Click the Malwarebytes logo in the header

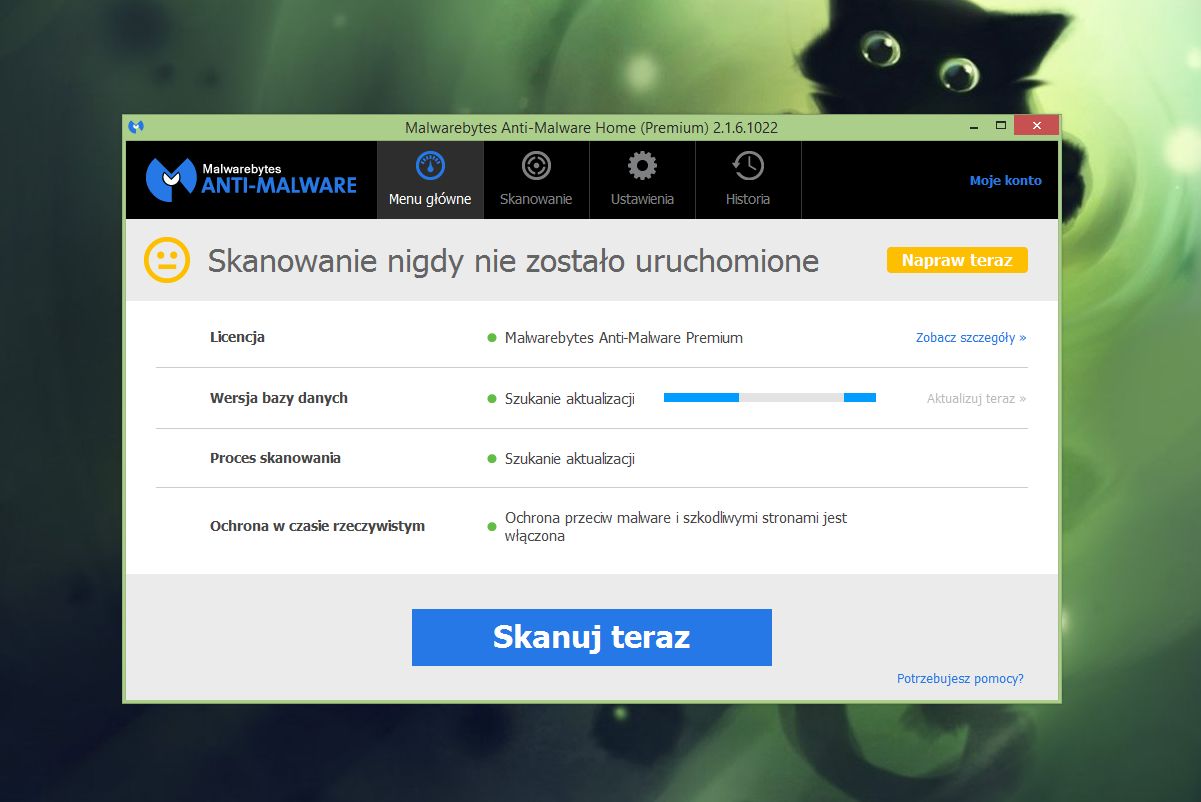coord(250,180)
